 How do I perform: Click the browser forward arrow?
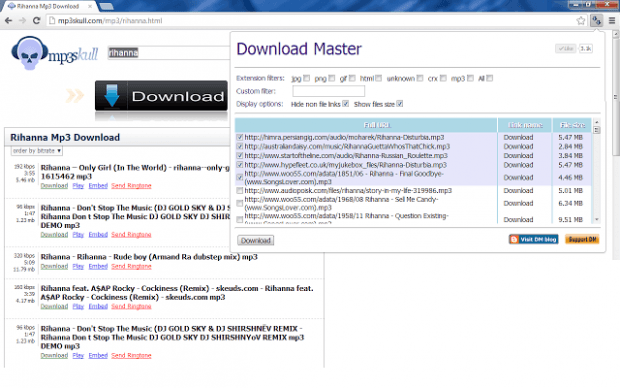[x=23, y=21]
